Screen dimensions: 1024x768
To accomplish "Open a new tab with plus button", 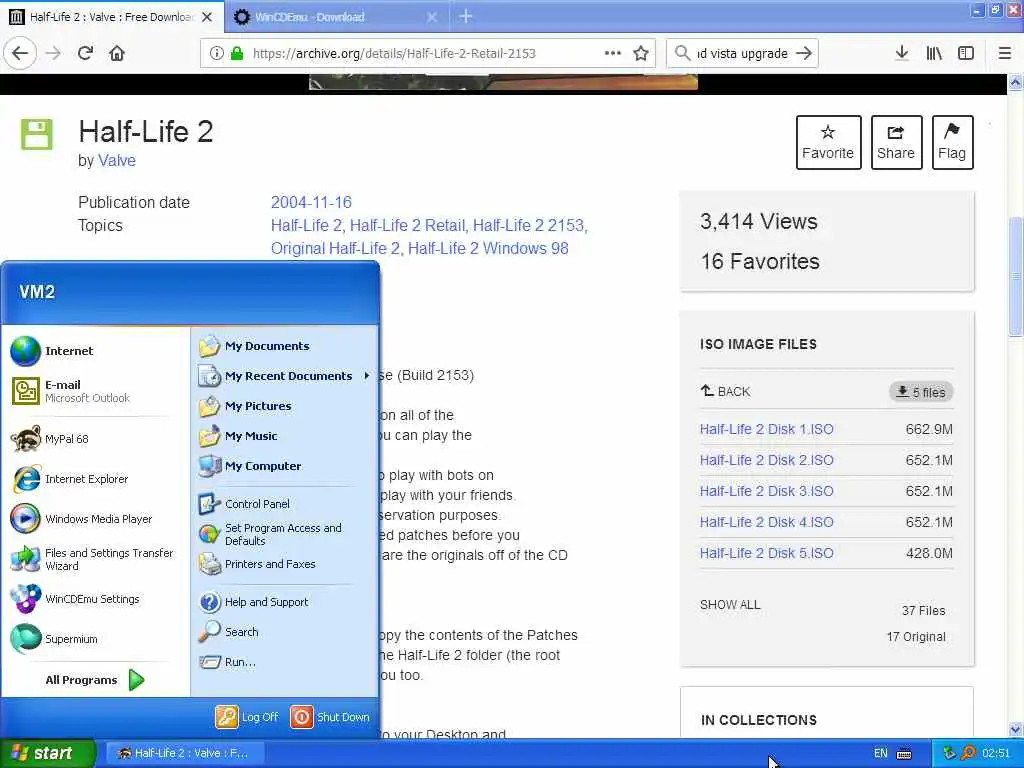I will coord(466,16).
